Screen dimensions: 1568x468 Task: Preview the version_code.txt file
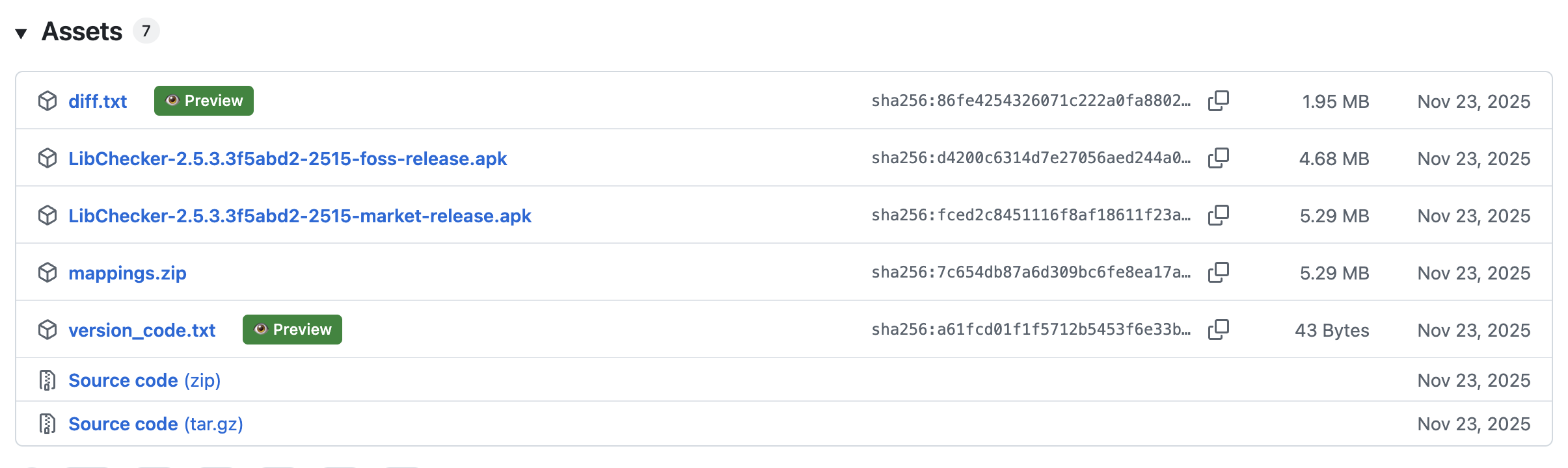(292, 330)
